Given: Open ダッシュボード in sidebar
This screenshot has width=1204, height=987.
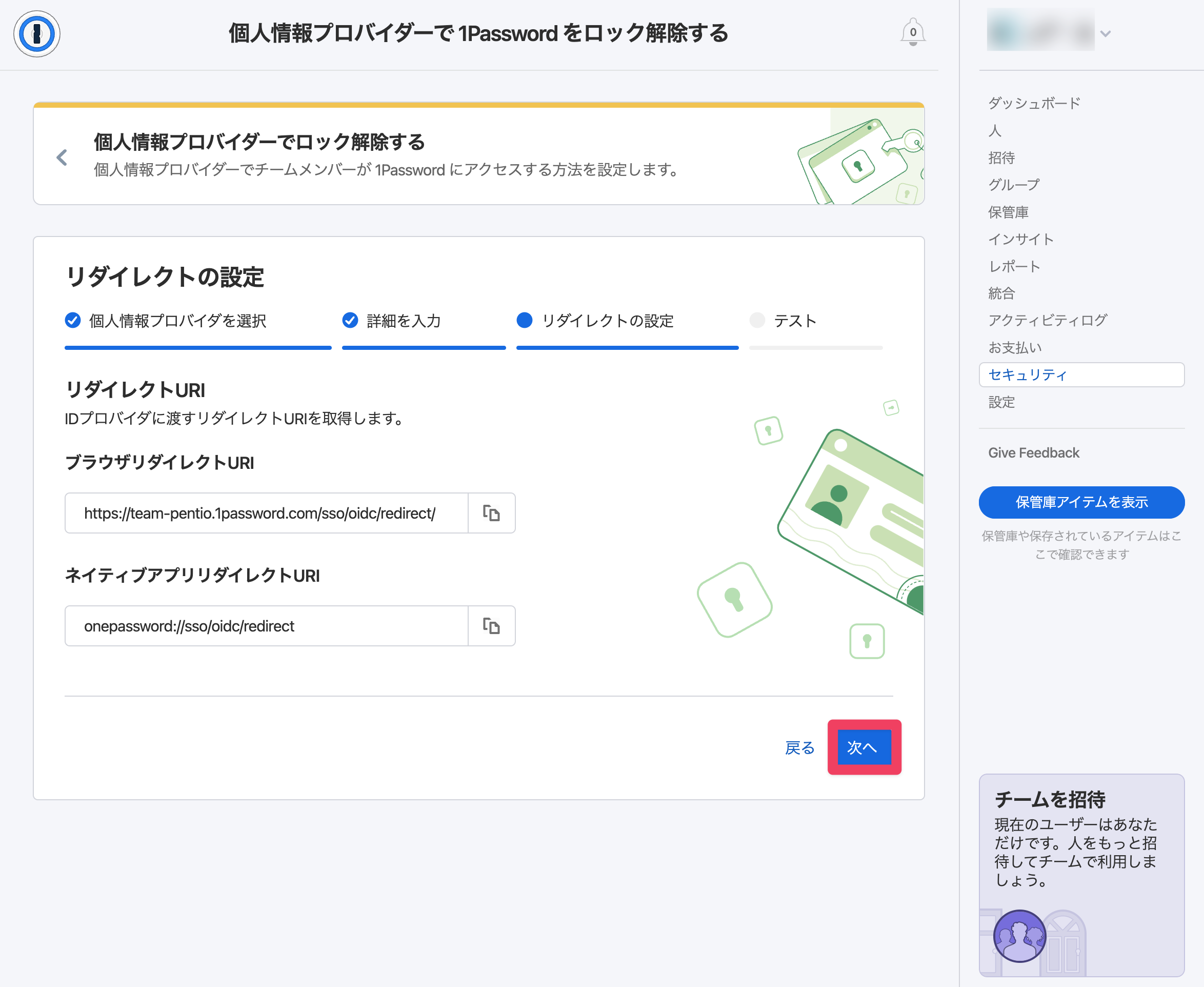Looking at the screenshot, I should point(1034,104).
